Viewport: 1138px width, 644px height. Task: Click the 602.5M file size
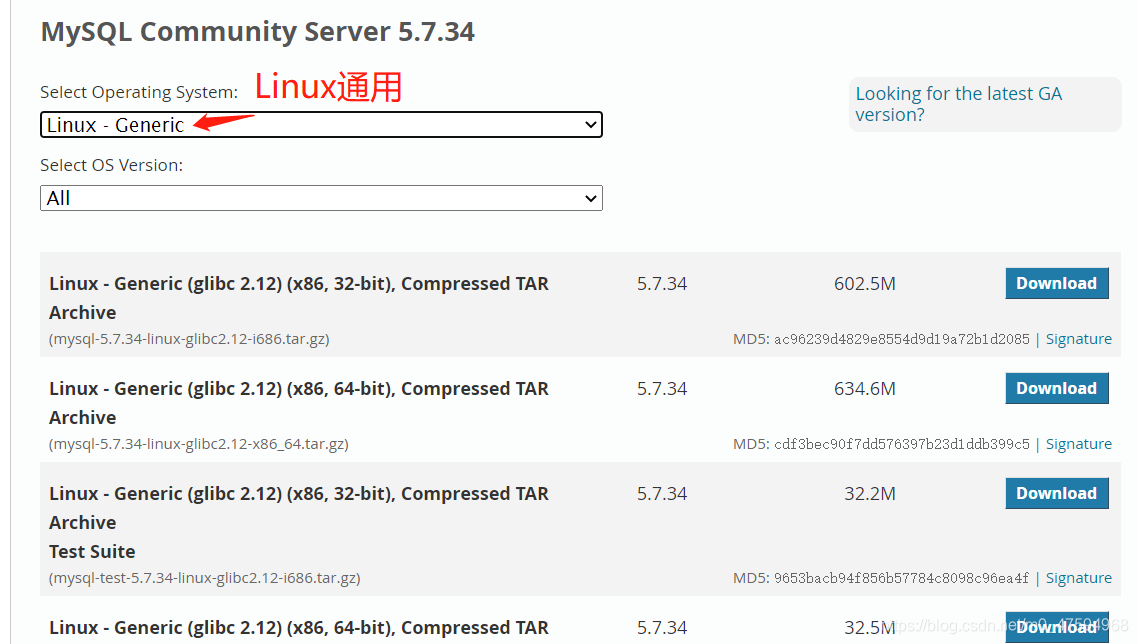864,283
